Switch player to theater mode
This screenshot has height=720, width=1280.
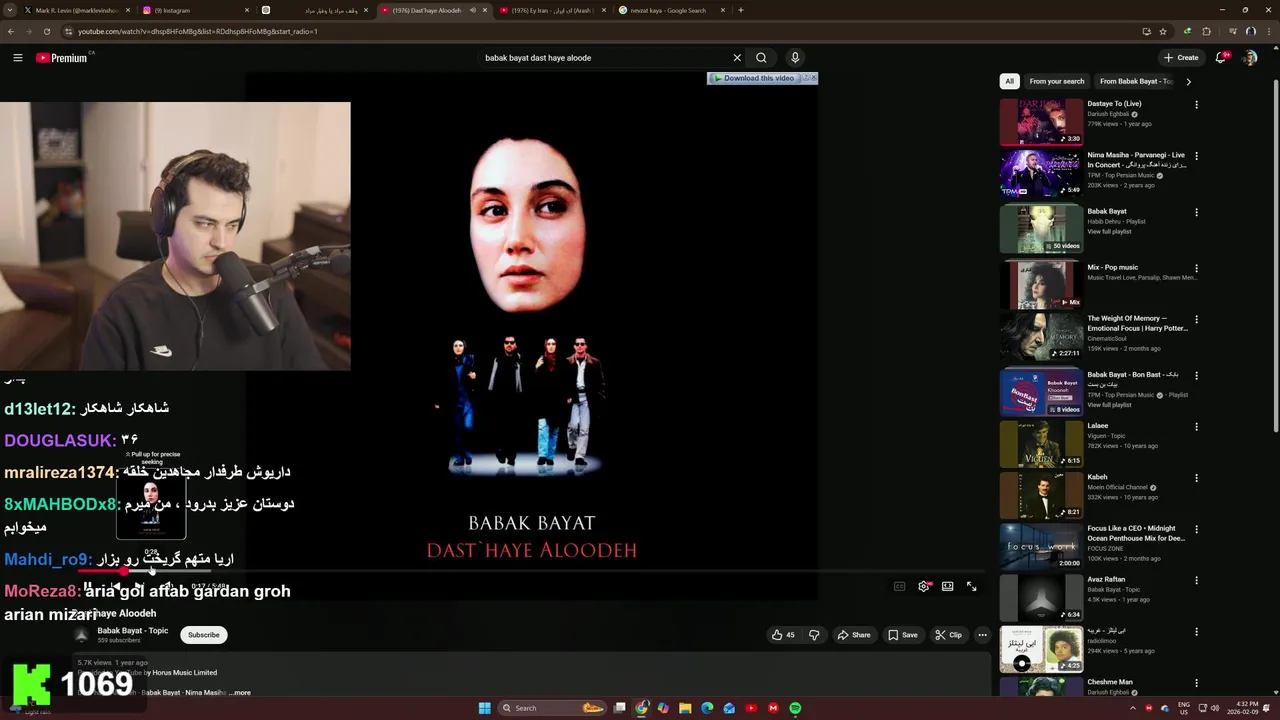click(948, 587)
